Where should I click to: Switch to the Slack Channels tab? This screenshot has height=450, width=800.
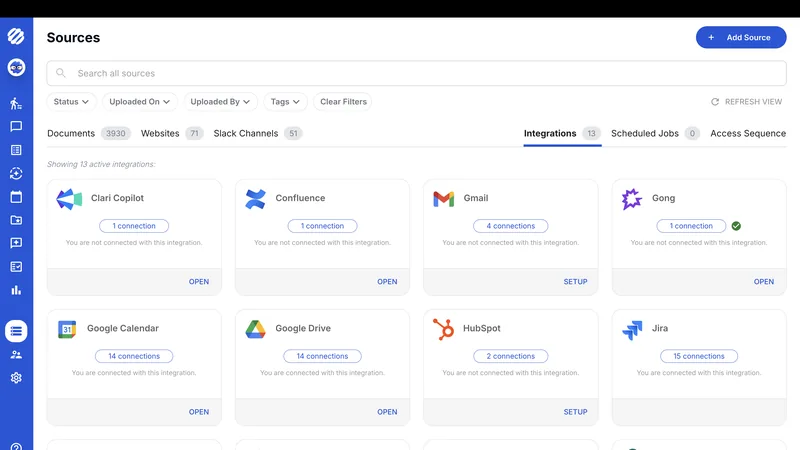(x=258, y=133)
